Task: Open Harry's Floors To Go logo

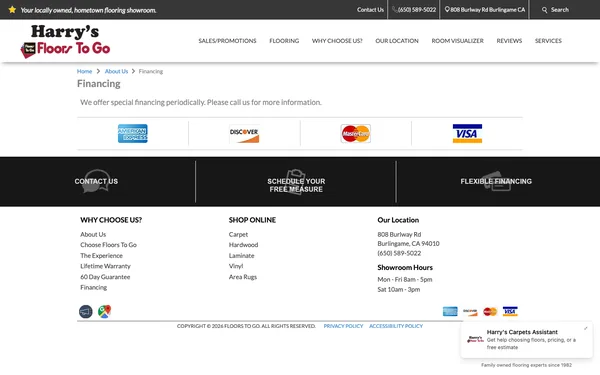Action: click(65, 41)
